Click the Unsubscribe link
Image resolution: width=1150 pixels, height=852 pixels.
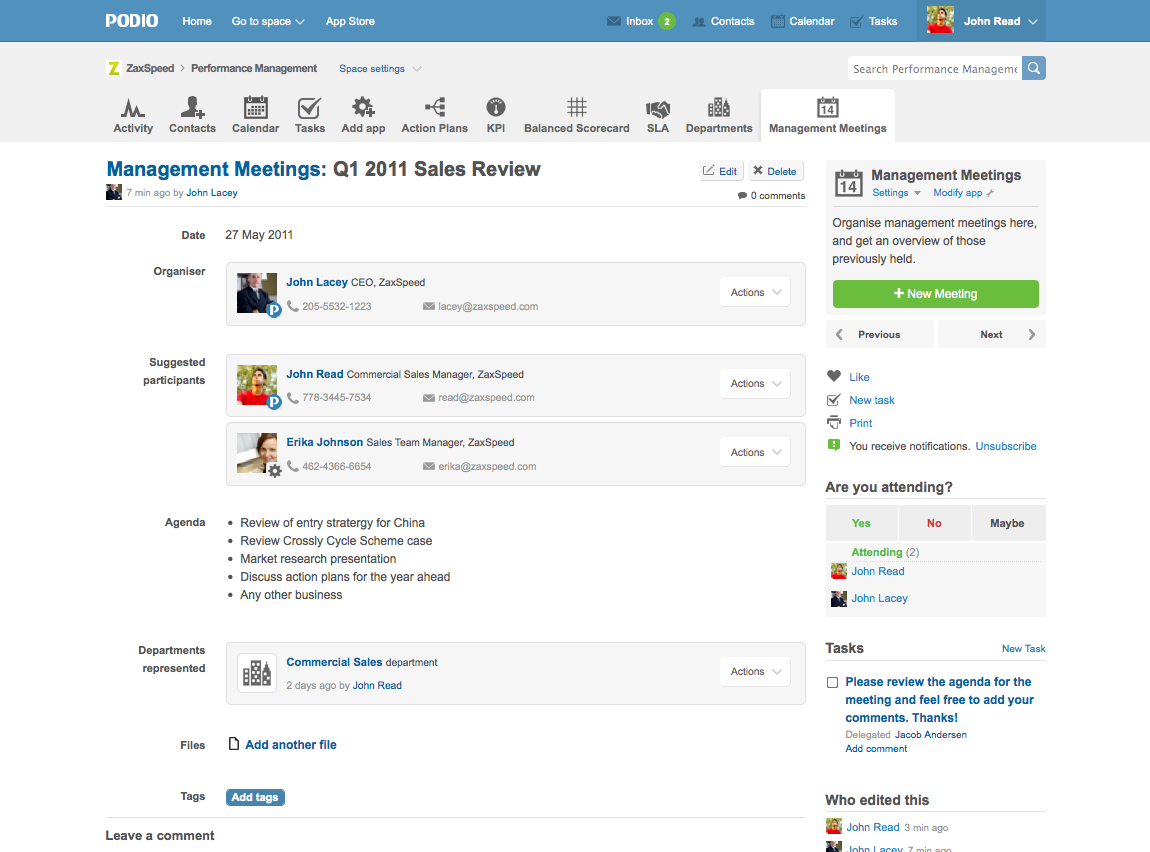tap(1006, 446)
